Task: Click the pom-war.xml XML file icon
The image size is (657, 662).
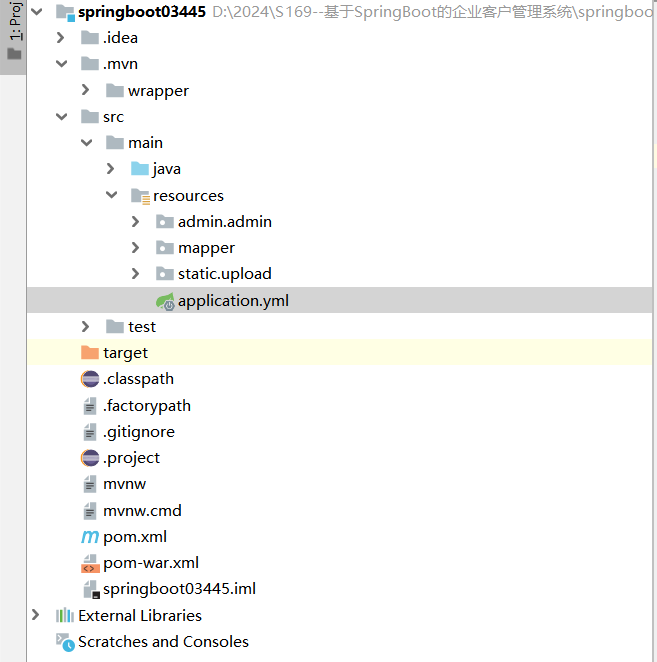Action: 90,563
